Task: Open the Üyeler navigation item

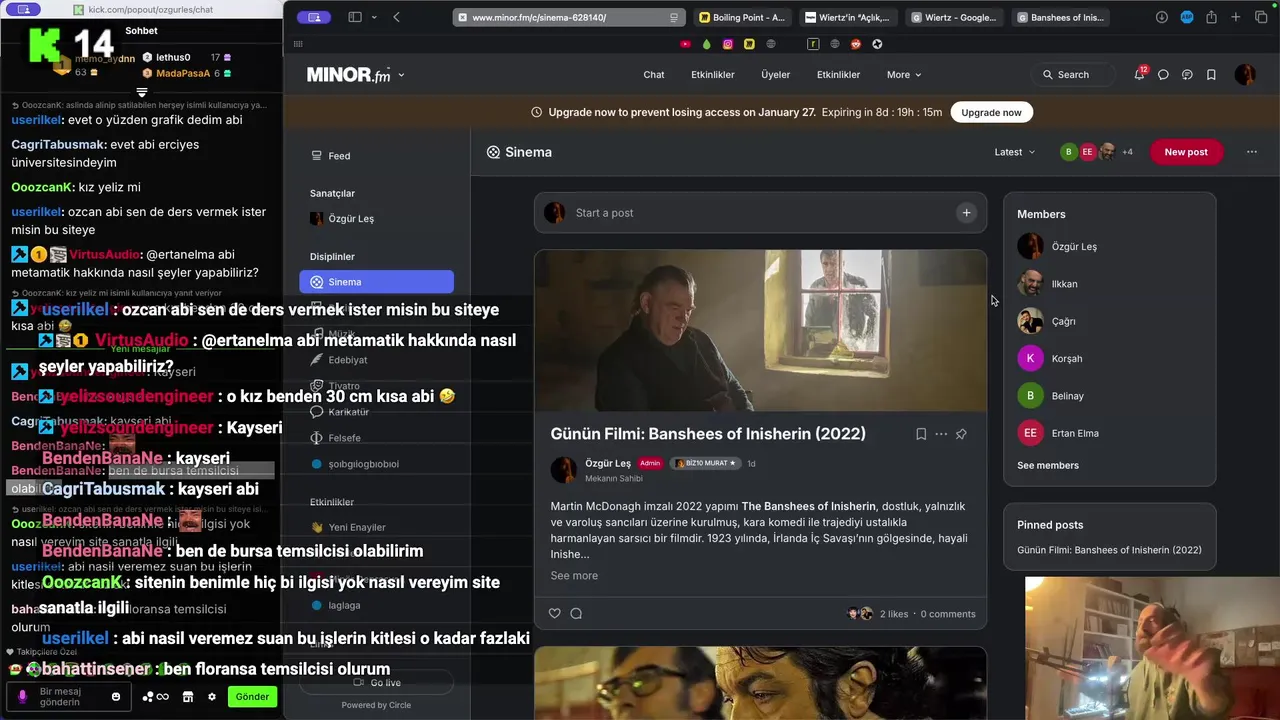Action: 776,75
